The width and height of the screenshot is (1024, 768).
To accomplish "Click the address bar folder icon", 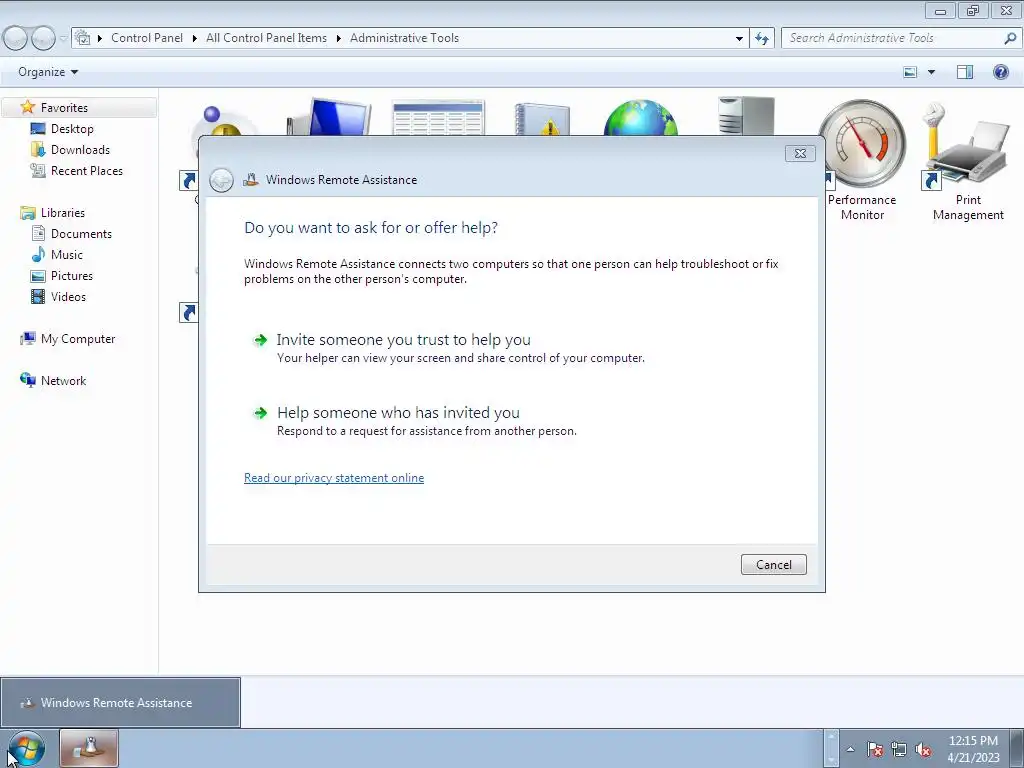I will tap(82, 38).
